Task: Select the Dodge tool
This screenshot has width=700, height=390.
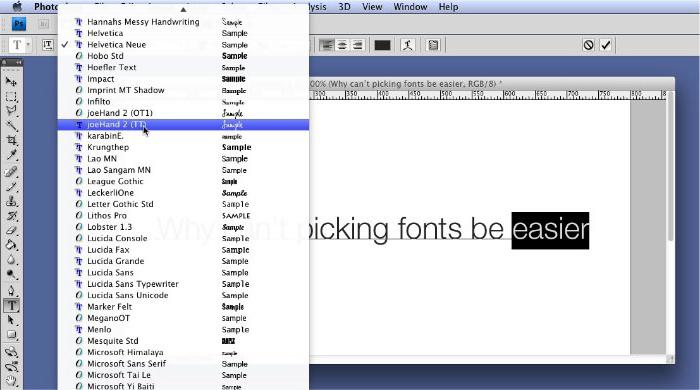Action: tap(11, 274)
